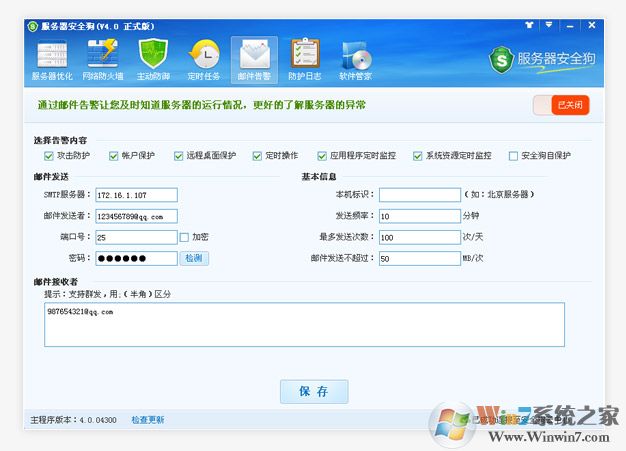Click the （如：北京服务器） example text
Screen dimensions: 626x451
499,194
